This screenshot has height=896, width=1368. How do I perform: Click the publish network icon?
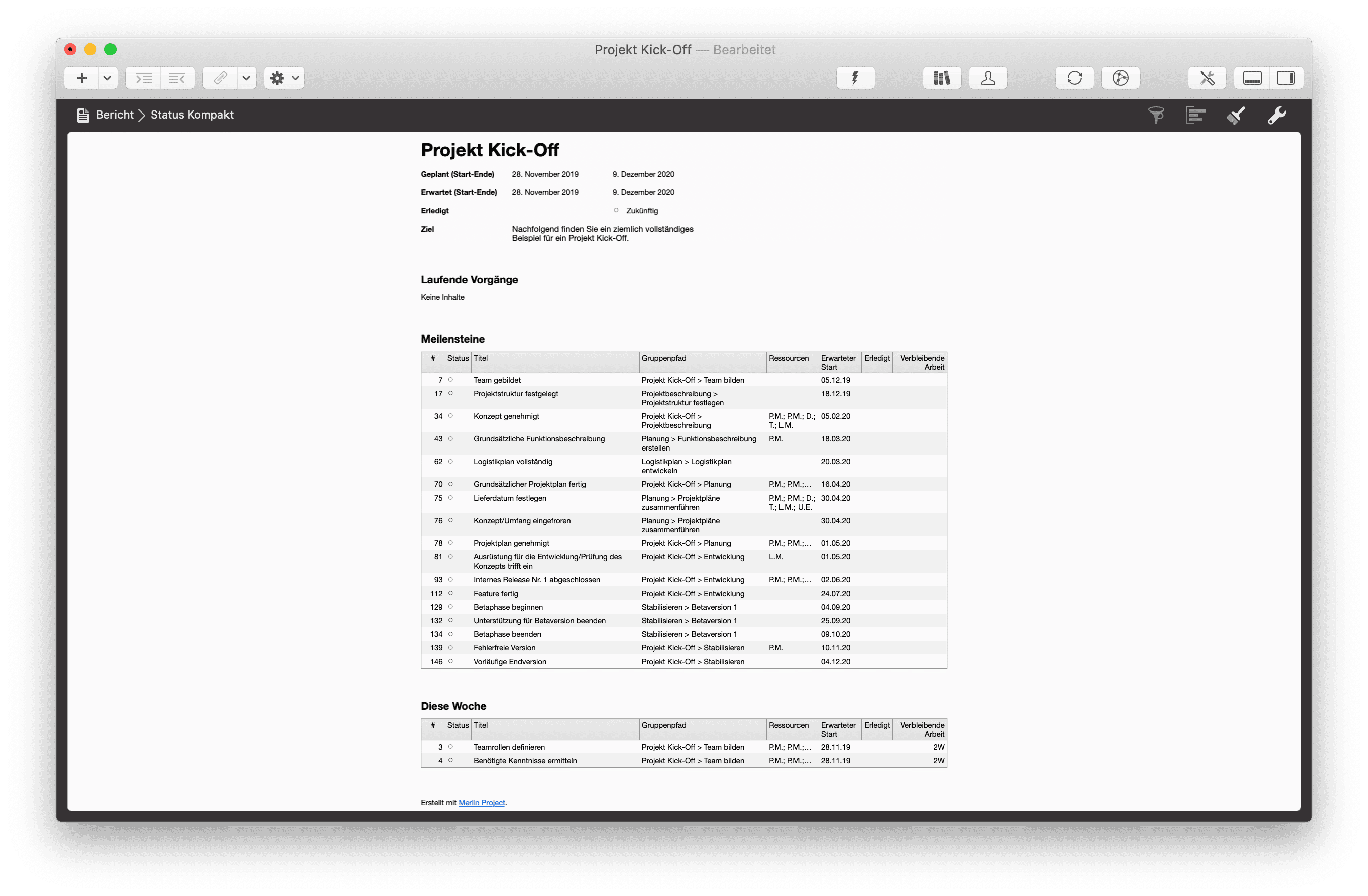coord(1120,78)
